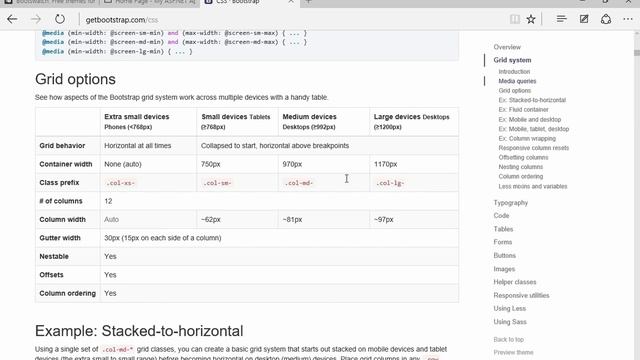Open the More actions ellipsis menu
The height and width of the screenshot is (360, 640).
[x=628, y=19]
